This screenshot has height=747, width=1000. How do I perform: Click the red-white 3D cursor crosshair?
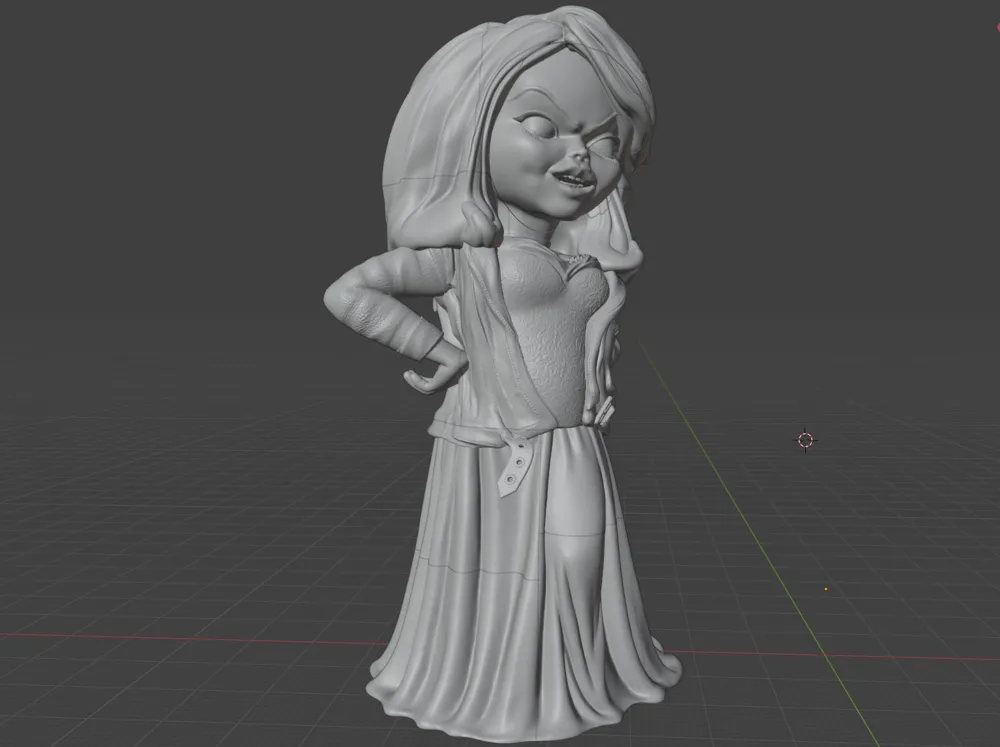point(805,440)
